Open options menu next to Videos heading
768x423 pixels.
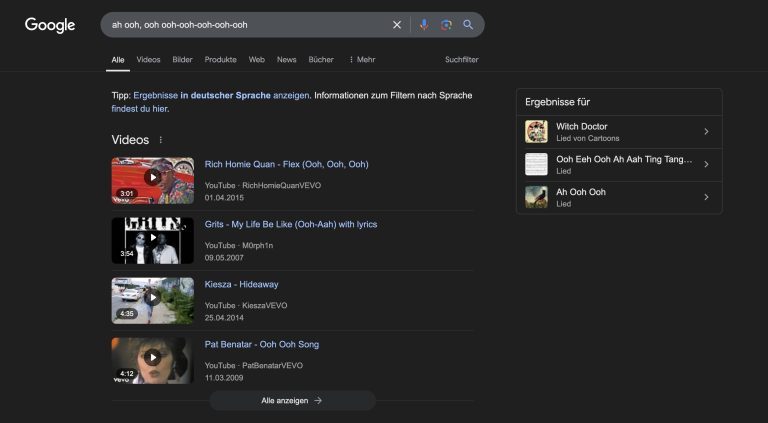coord(161,140)
